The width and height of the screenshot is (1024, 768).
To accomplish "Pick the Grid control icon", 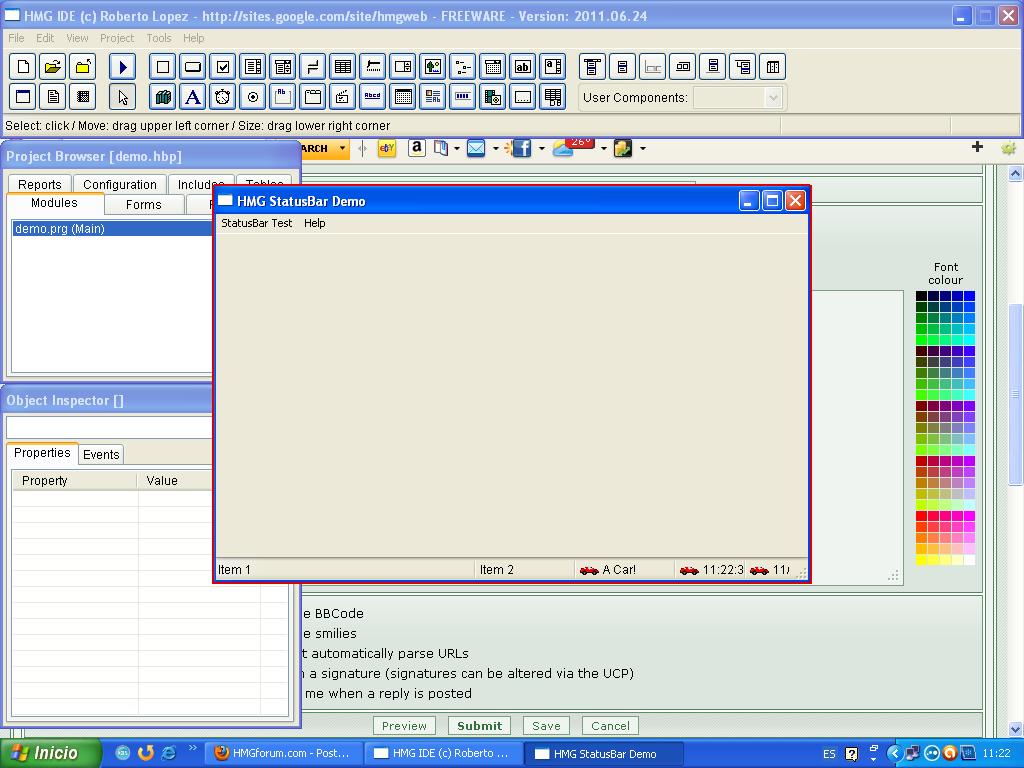I will click(x=342, y=67).
